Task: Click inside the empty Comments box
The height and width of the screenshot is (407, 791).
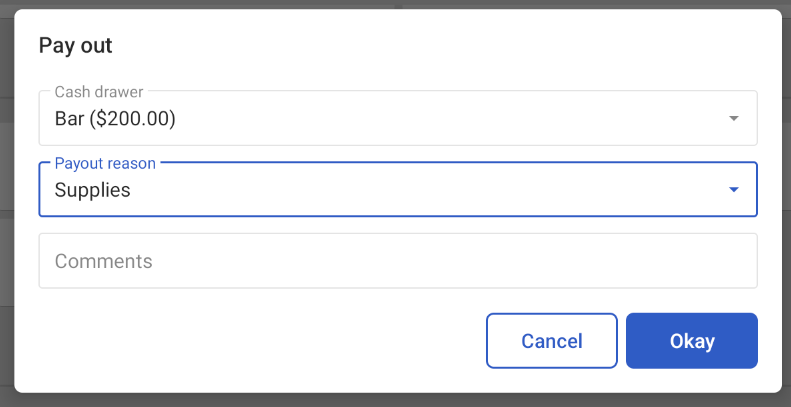Action: click(x=398, y=261)
